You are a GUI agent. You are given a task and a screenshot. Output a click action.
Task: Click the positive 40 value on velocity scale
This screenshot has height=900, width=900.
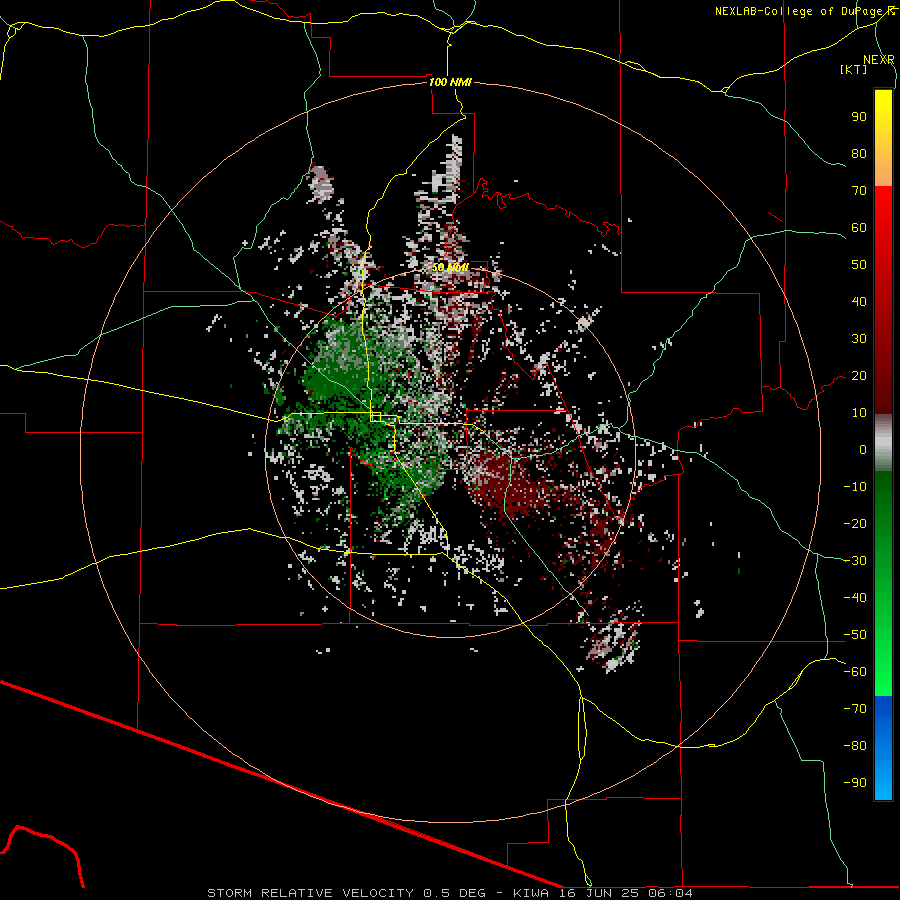pyautogui.click(x=859, y=301)
